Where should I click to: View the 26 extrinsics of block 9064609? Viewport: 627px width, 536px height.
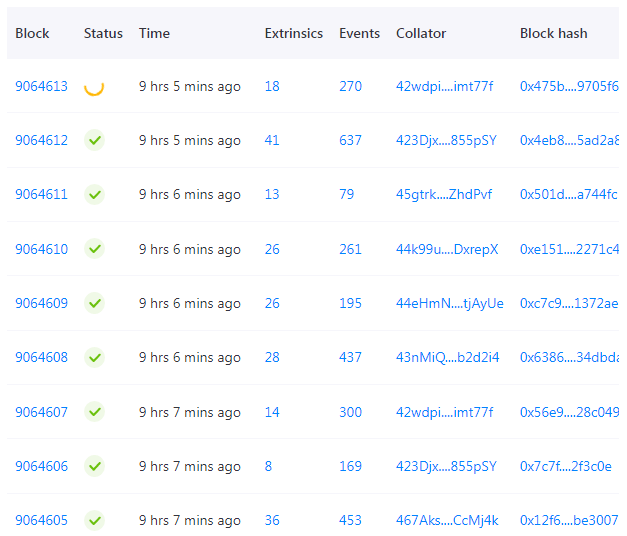coord(272,303)
